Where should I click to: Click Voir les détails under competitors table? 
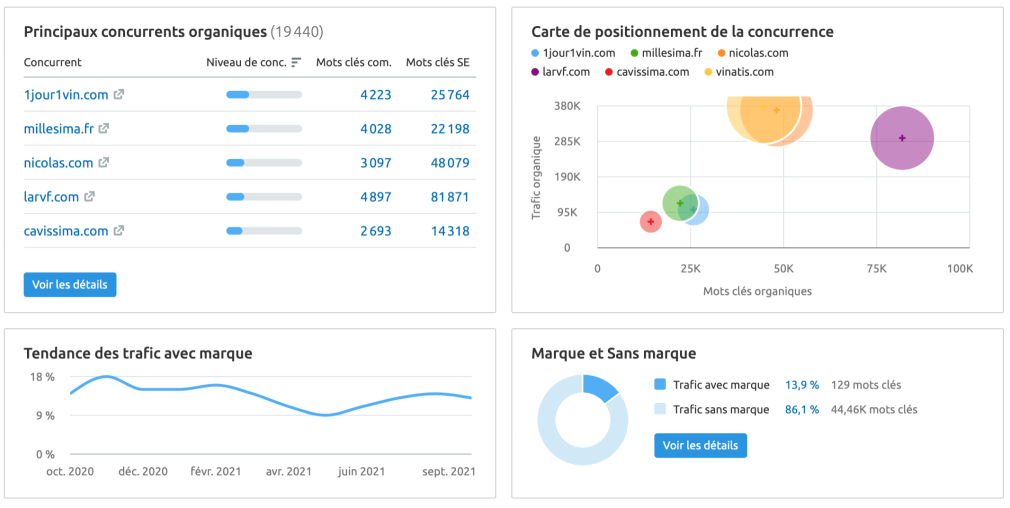[x=70, y=285]
